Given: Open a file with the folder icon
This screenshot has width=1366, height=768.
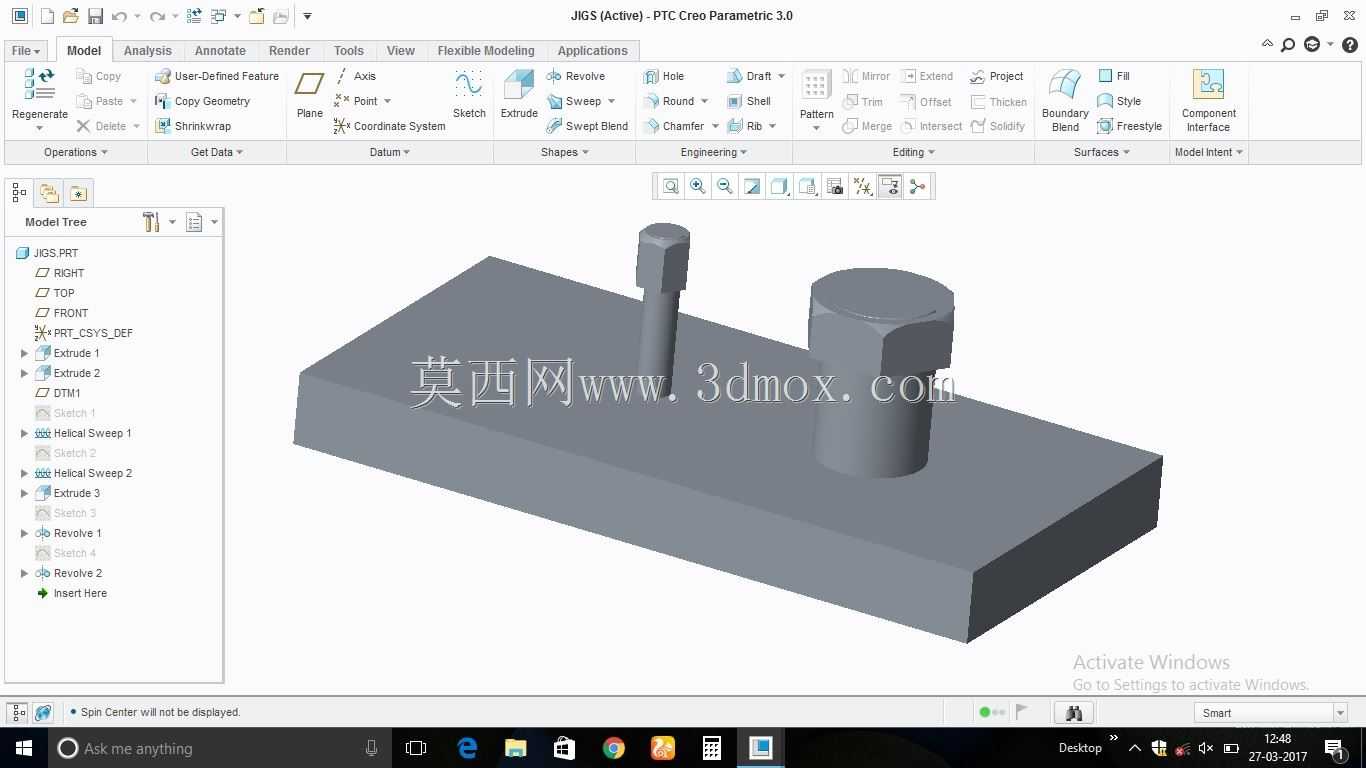Looking at the screenshot, I should [x=70, y=16].
